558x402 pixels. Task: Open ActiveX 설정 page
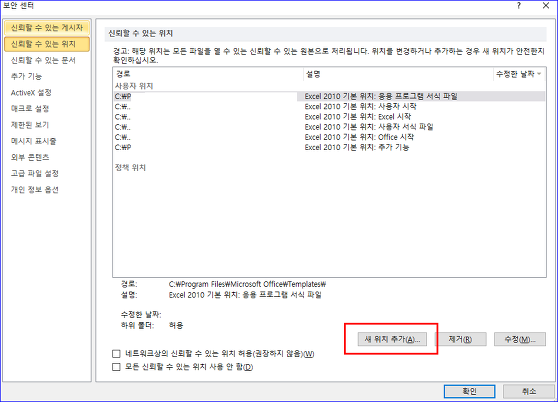(x=31, y=92)
